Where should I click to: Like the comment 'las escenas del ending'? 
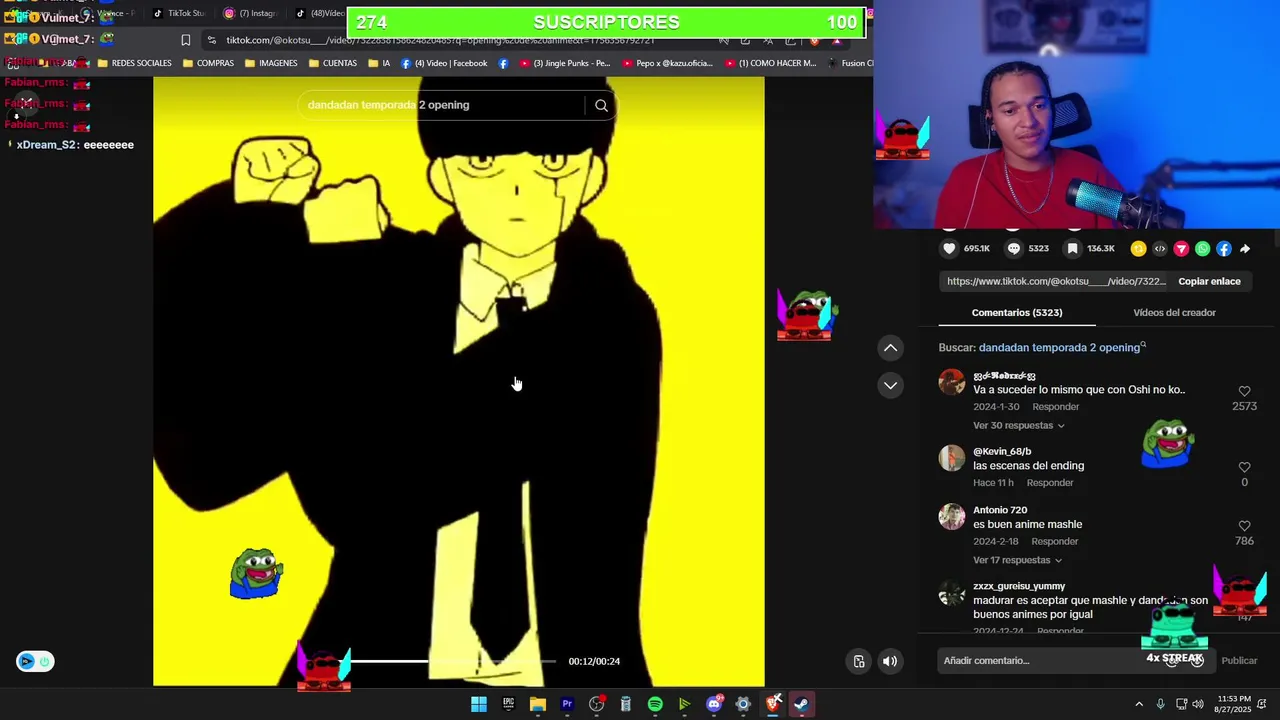coord(1244,467)
